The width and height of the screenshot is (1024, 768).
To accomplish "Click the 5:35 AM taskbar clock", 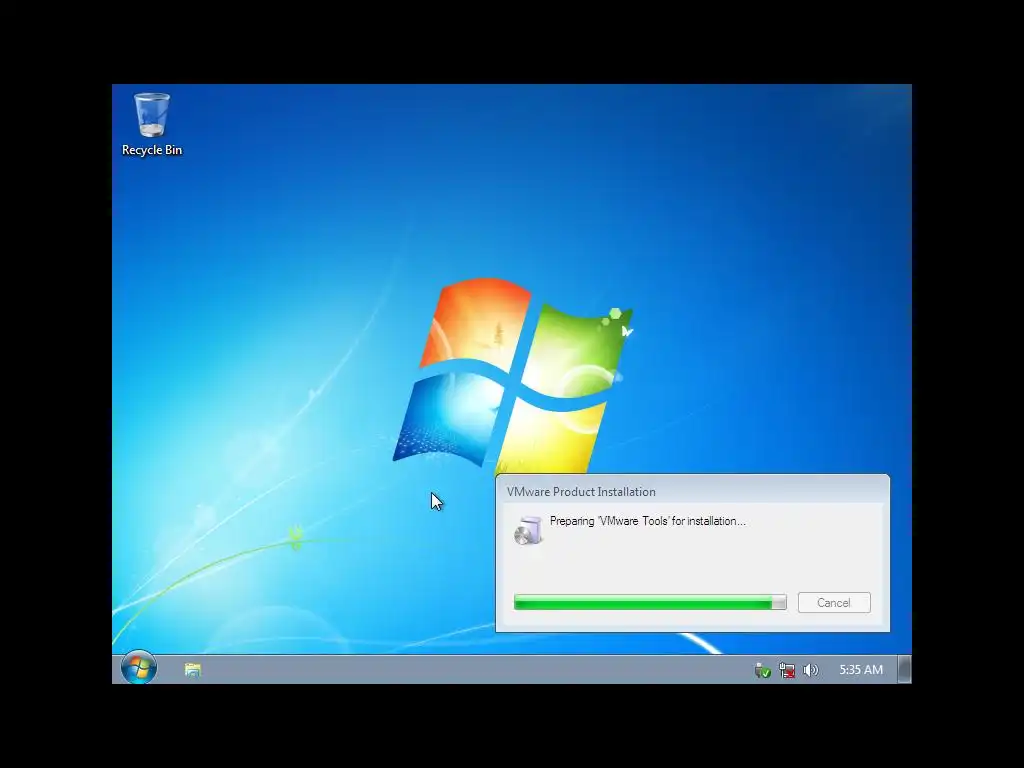I will 861,670.
